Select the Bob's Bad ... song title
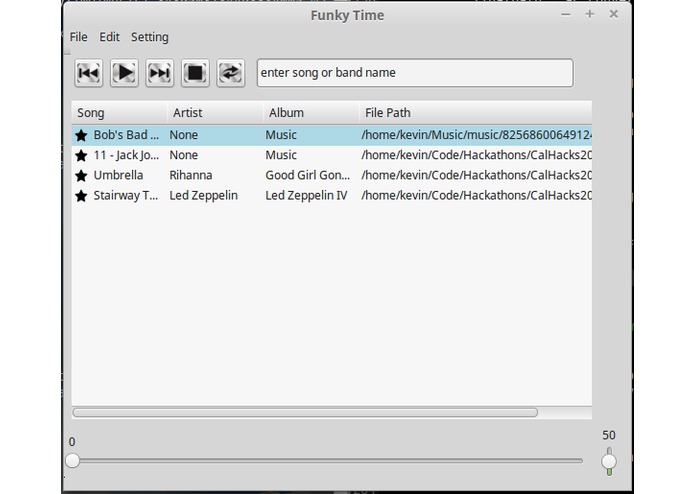Screen dimensions: 695x494 (126, 135)
